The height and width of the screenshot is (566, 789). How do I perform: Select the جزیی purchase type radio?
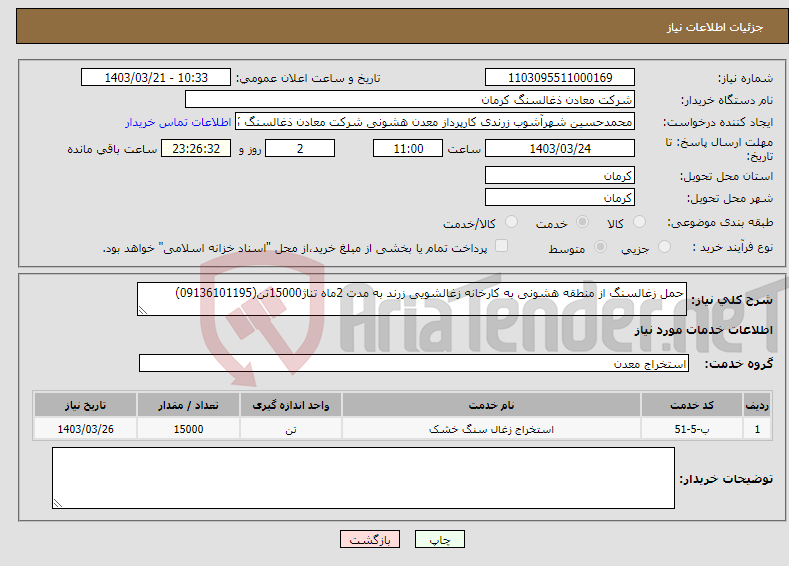tap(664, 247)
